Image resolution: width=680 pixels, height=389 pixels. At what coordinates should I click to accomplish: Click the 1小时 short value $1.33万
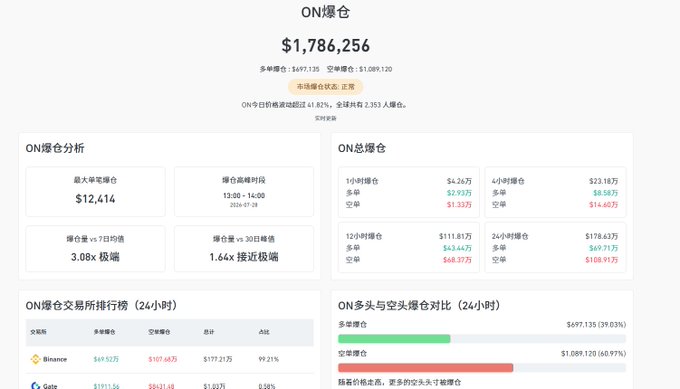459,204
